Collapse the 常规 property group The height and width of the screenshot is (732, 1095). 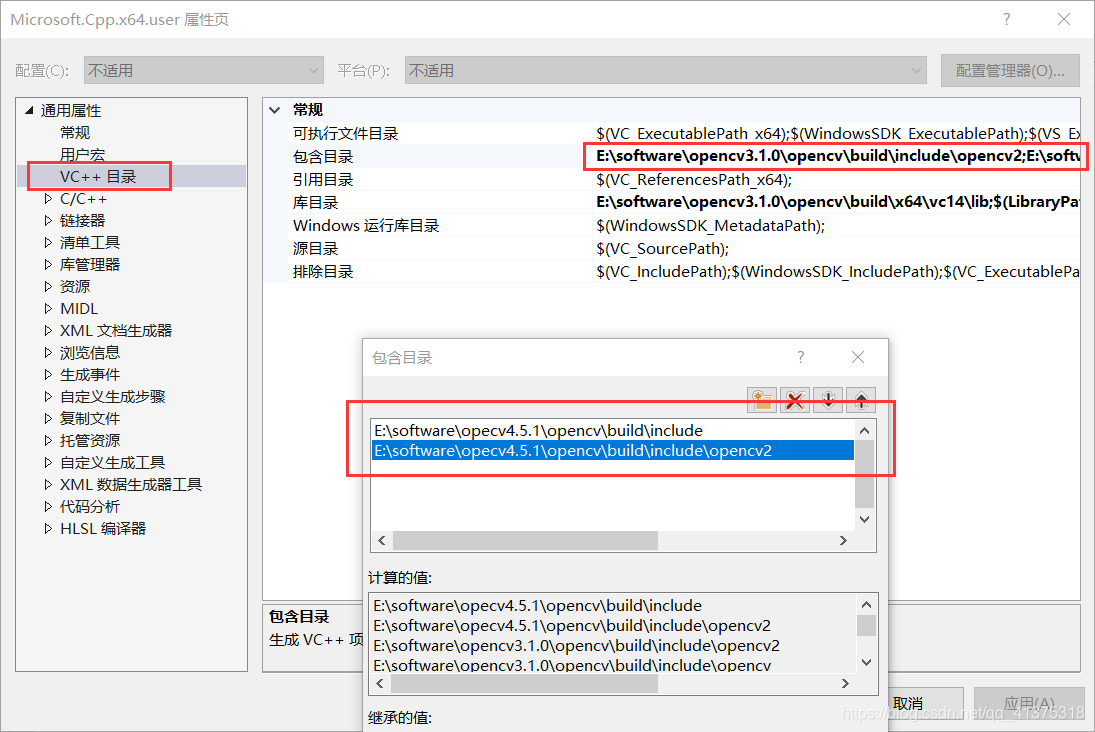(275, 110)
